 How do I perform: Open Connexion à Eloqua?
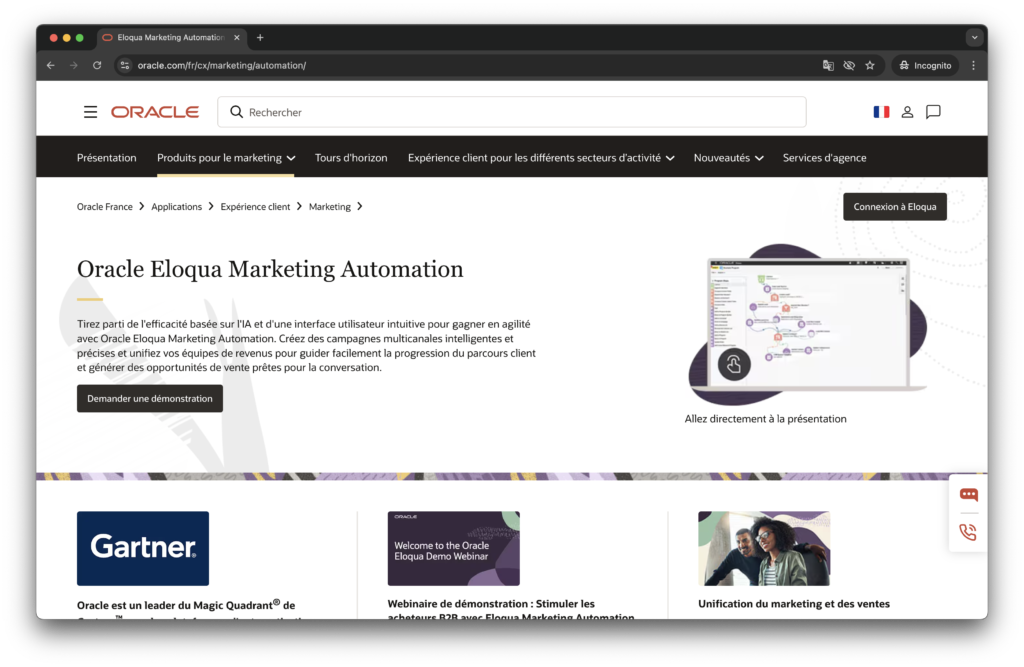[894, 206]
